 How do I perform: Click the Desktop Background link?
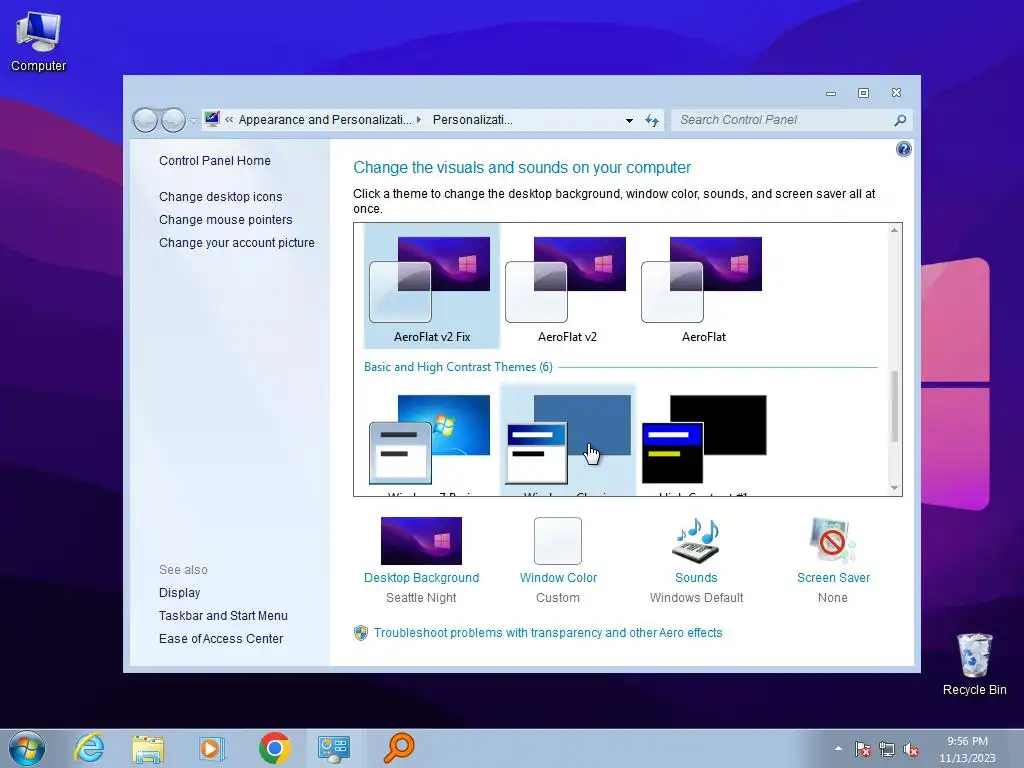point(421,578)
